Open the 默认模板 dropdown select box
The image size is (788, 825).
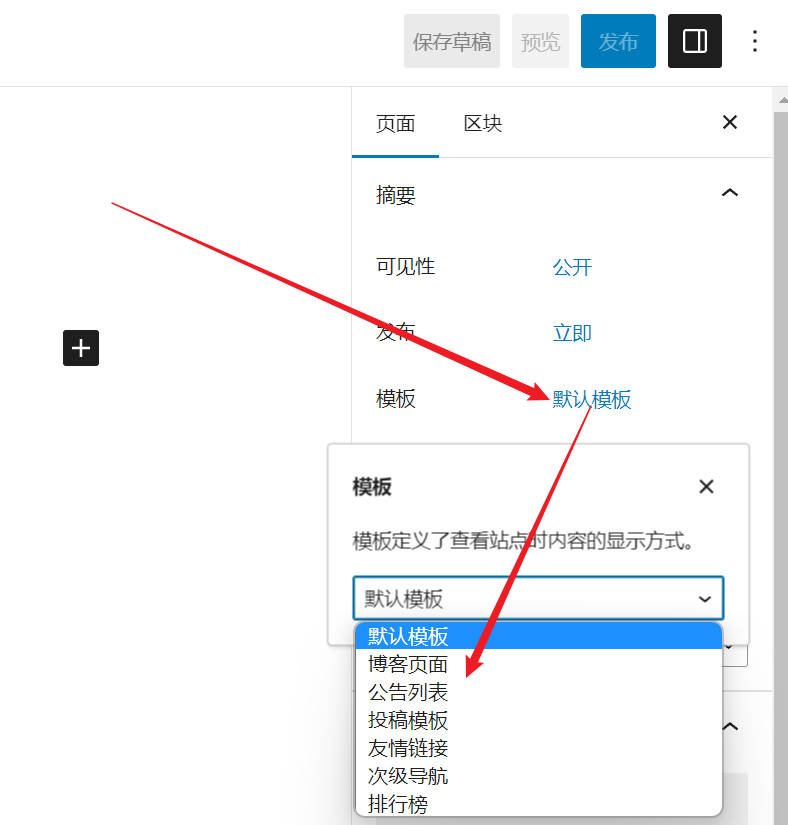[x=537, y=598]
